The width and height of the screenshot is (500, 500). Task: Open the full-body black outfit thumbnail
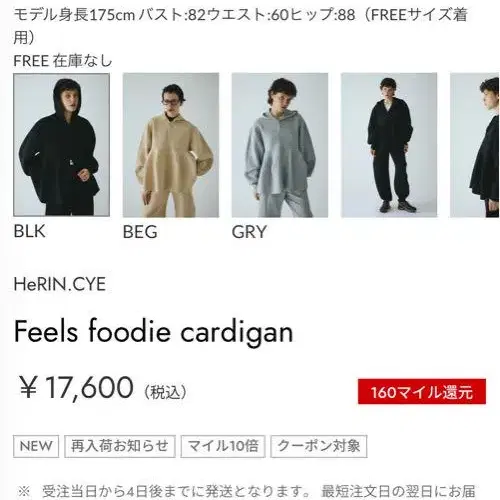(x=389, y=145)
